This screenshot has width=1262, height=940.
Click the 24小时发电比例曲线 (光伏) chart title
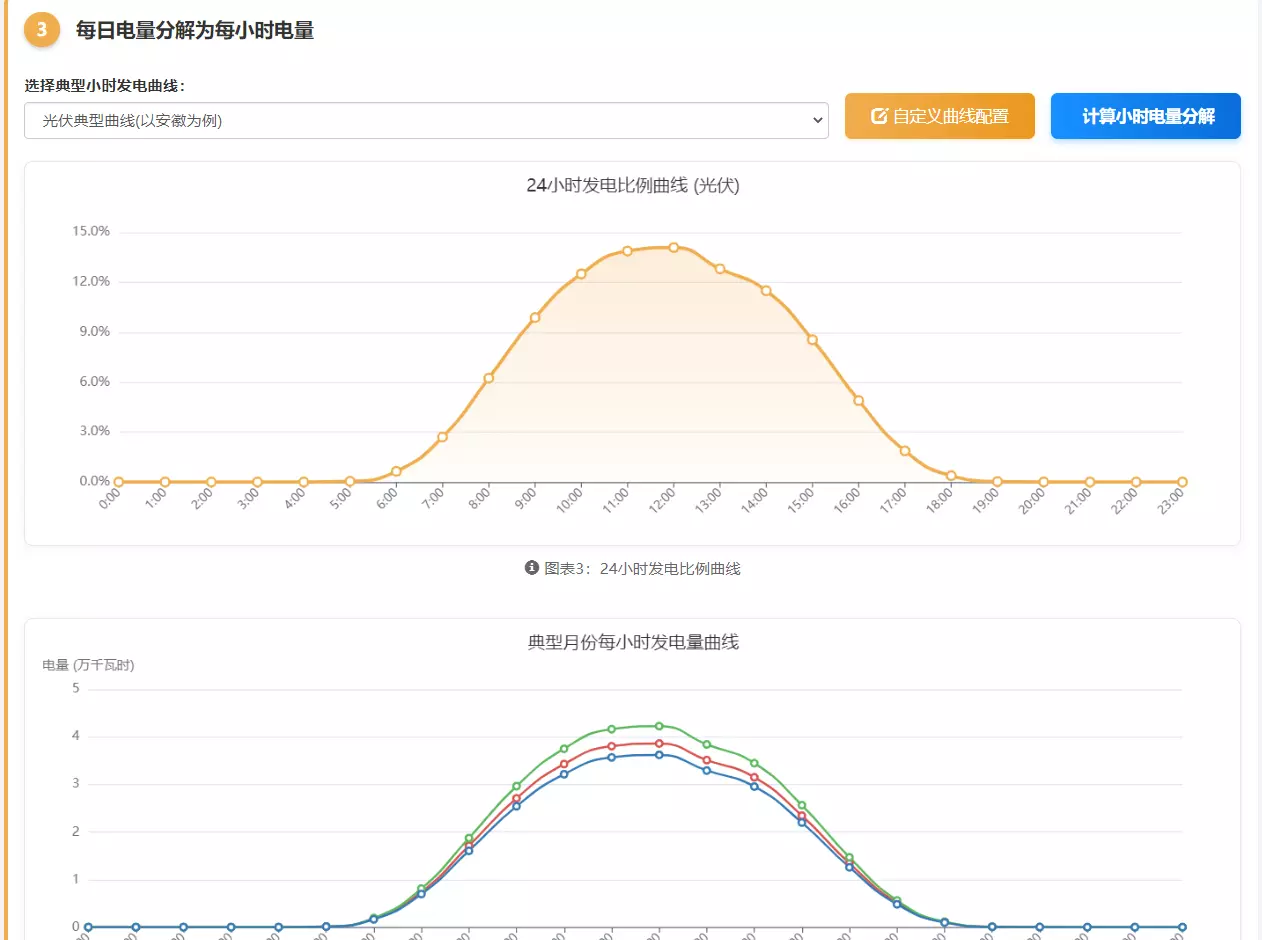[632, 185]
